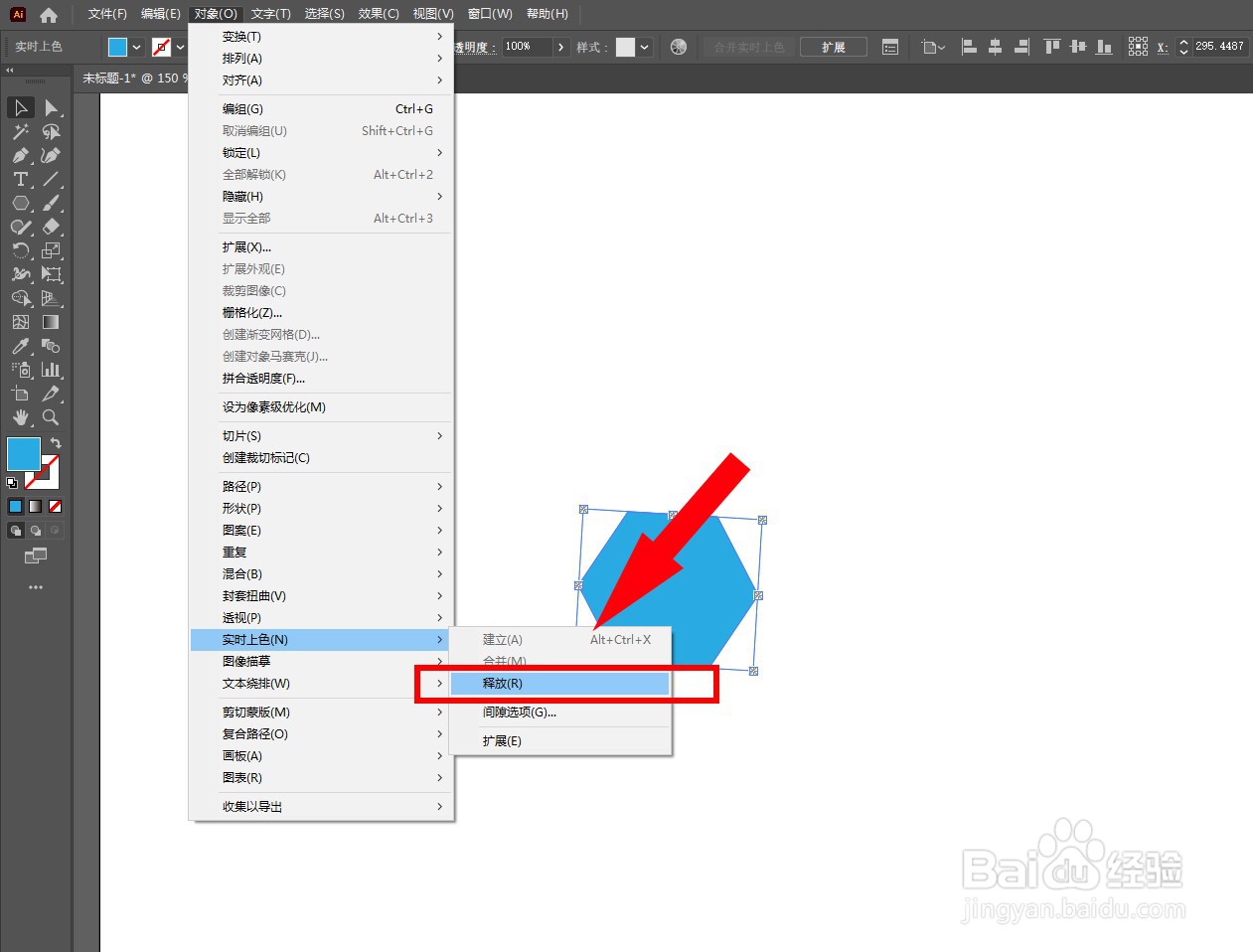The width and height of the screenshot is (1253, 952).
Task: Open the 效果(C) menu
Action: 379,14
